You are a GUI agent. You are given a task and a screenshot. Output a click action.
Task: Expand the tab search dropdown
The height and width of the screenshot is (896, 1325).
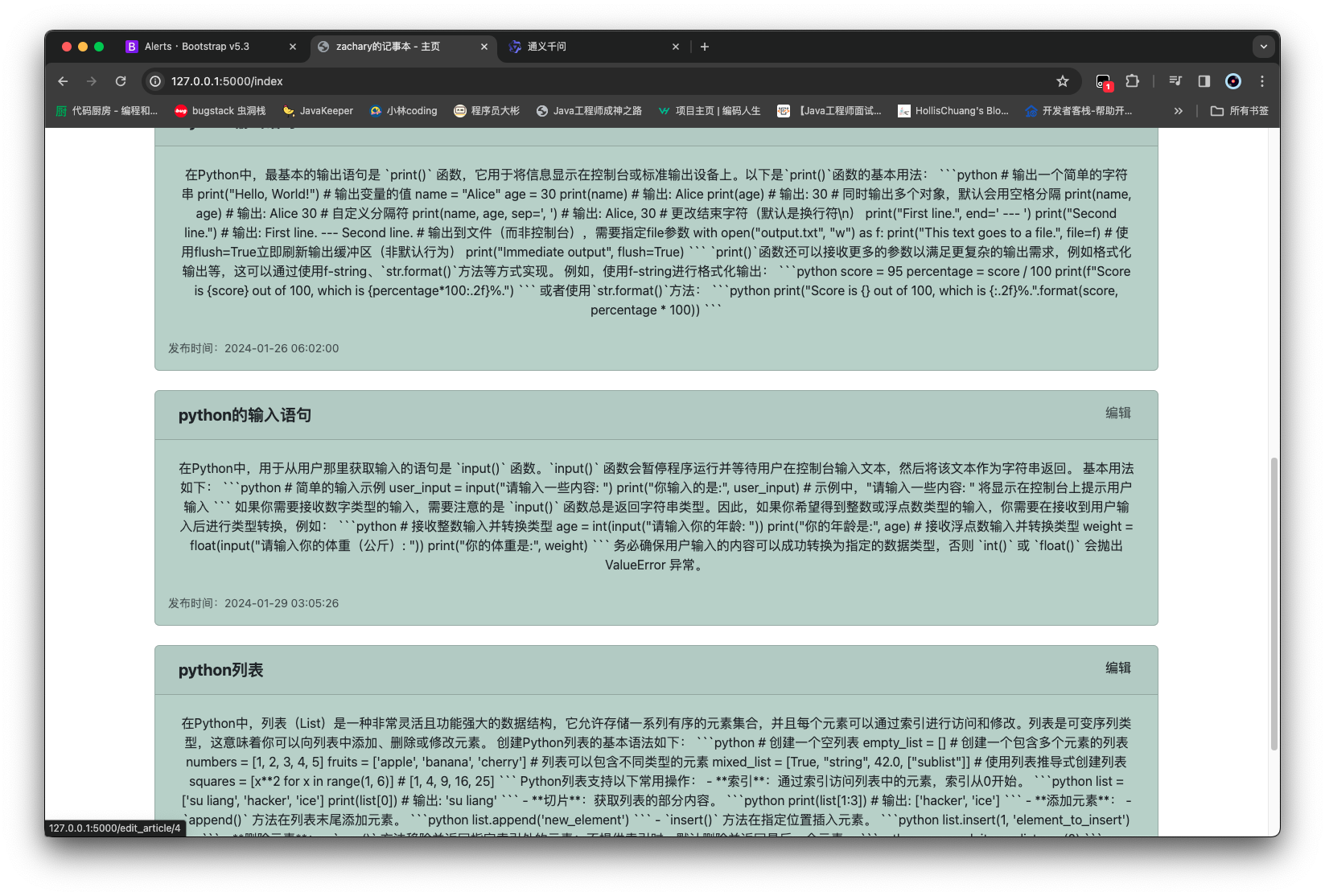pyautogui.click(x=1264, y=47)
